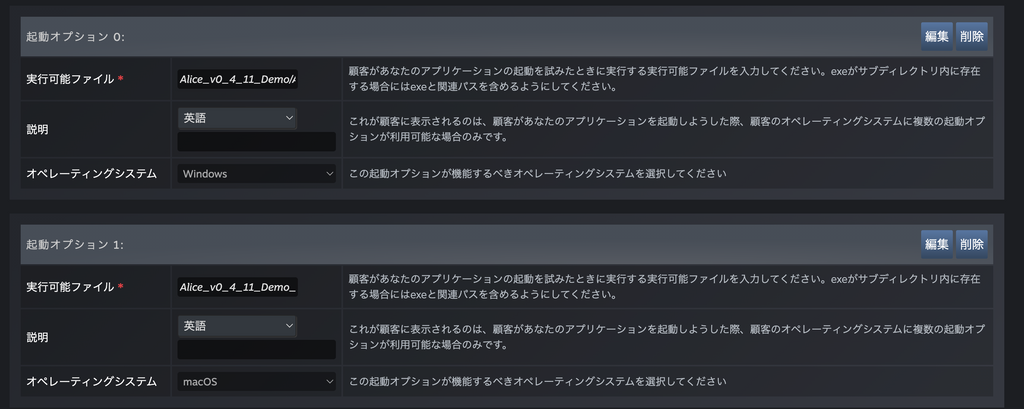Click the 説明 label in option 0
Screen dimensions: 1024x409
37,129
